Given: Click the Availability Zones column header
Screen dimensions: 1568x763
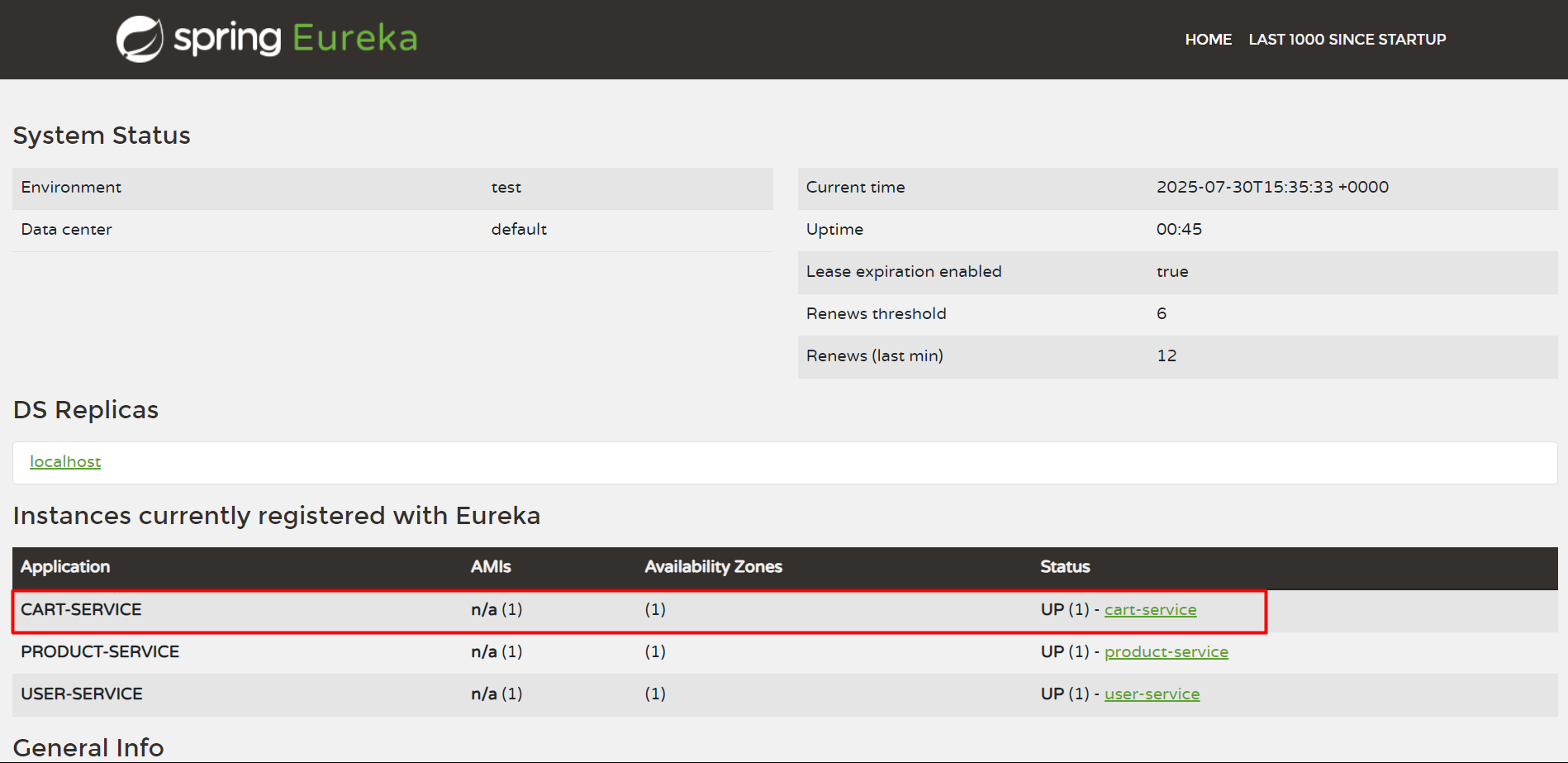Looking at the screenshot, I should click(x=713, y=567).
